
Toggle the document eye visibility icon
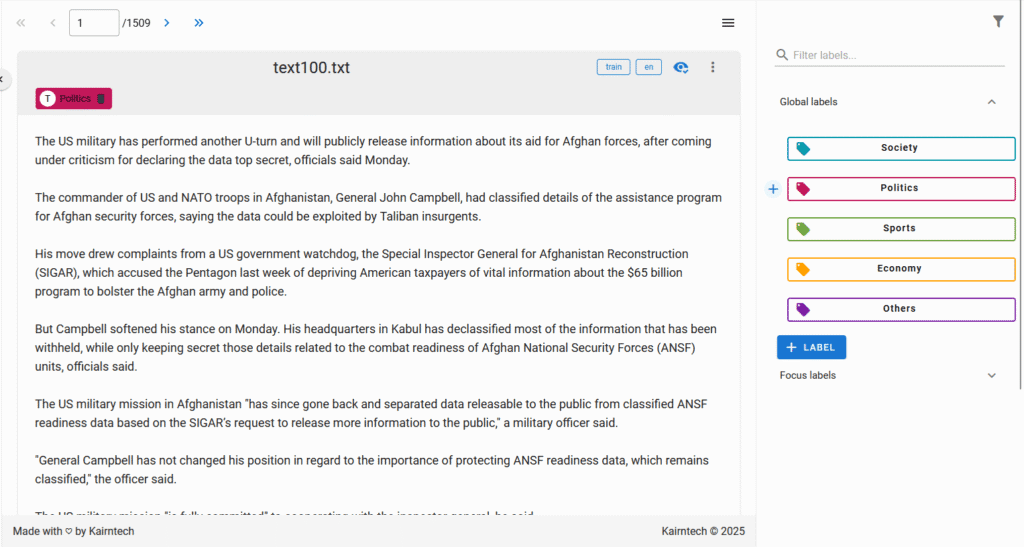pos(681,67)
